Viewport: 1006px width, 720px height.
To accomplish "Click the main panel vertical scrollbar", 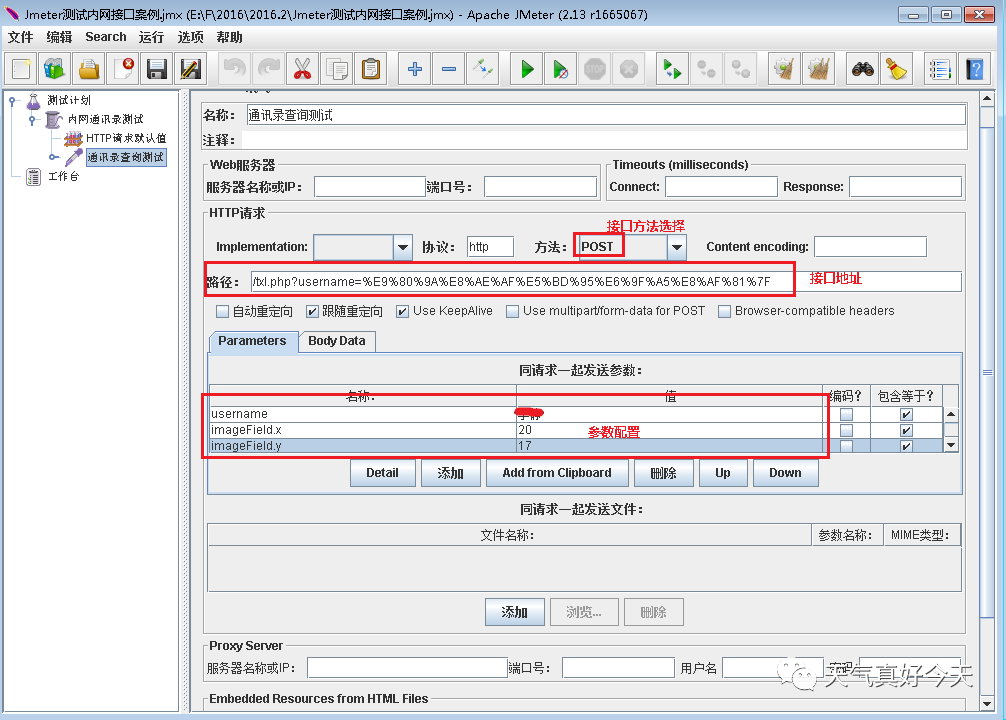I will pos(987,371).
